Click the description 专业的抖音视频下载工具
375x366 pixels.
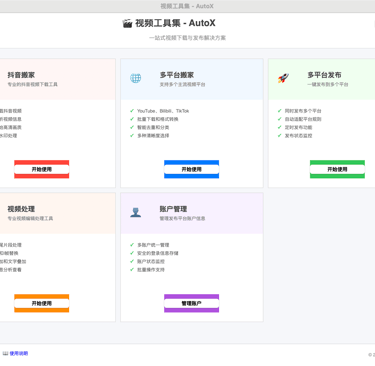(x=33, y=84)
